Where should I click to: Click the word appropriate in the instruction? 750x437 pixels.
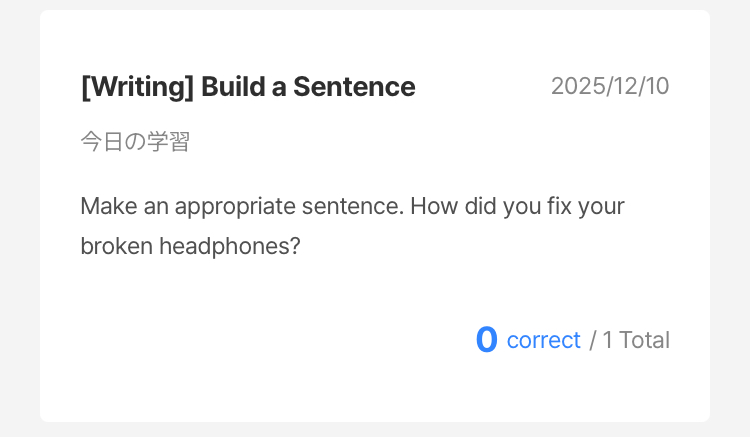click(234, 207)
